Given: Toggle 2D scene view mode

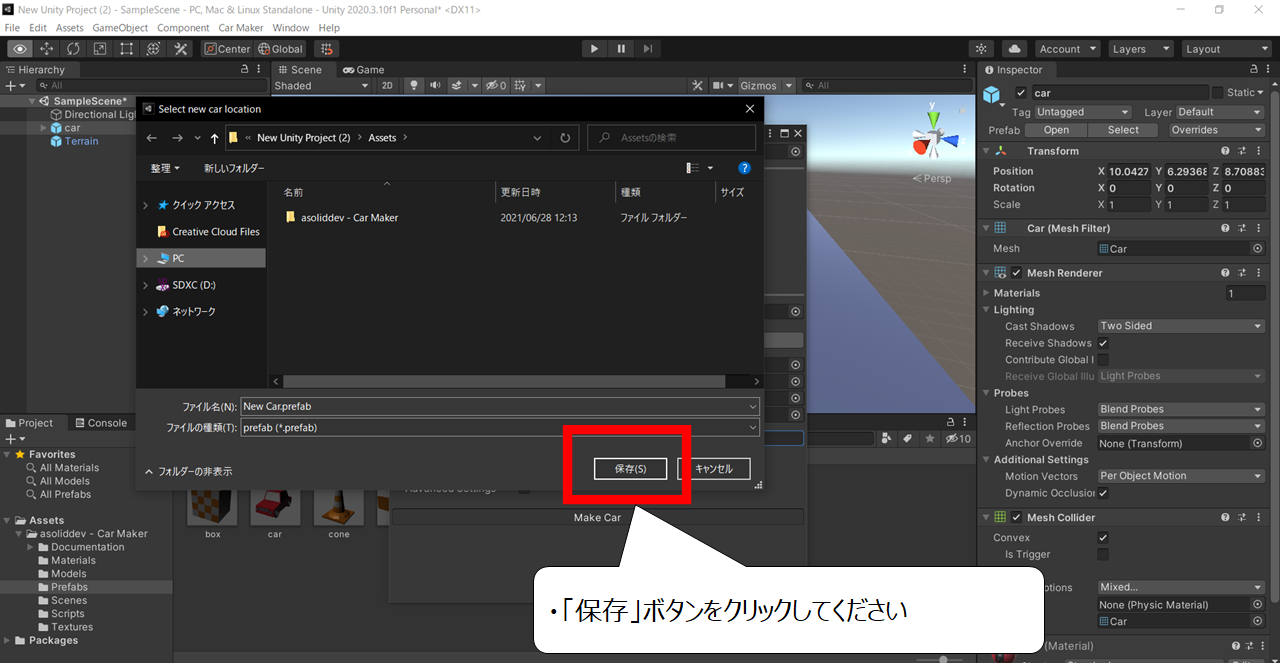Looking at the screenshot, I should click(387, 85).
